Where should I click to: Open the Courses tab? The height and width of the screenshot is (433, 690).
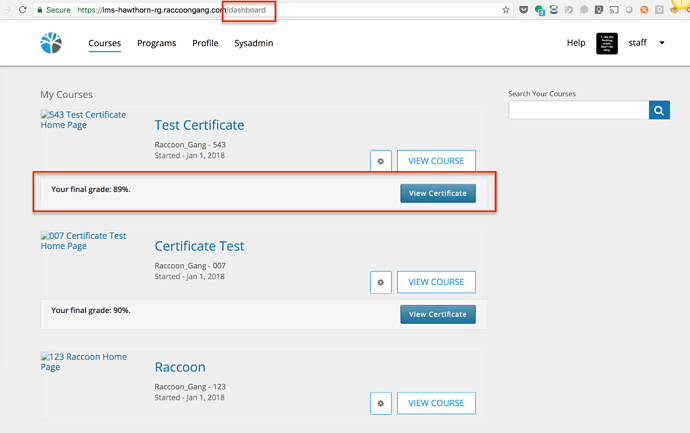104,44
